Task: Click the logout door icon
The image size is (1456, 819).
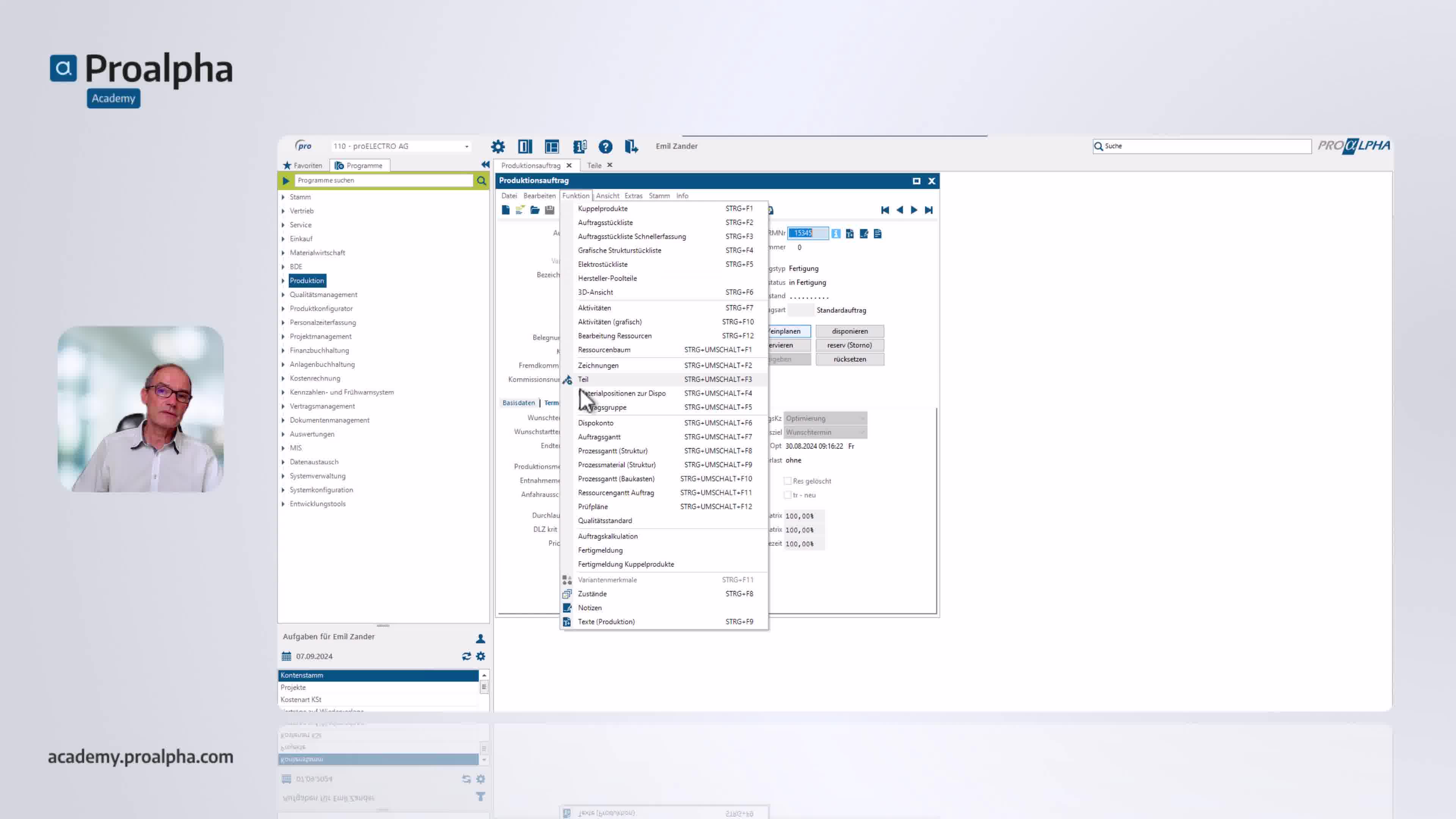Action: coord(631,146)
